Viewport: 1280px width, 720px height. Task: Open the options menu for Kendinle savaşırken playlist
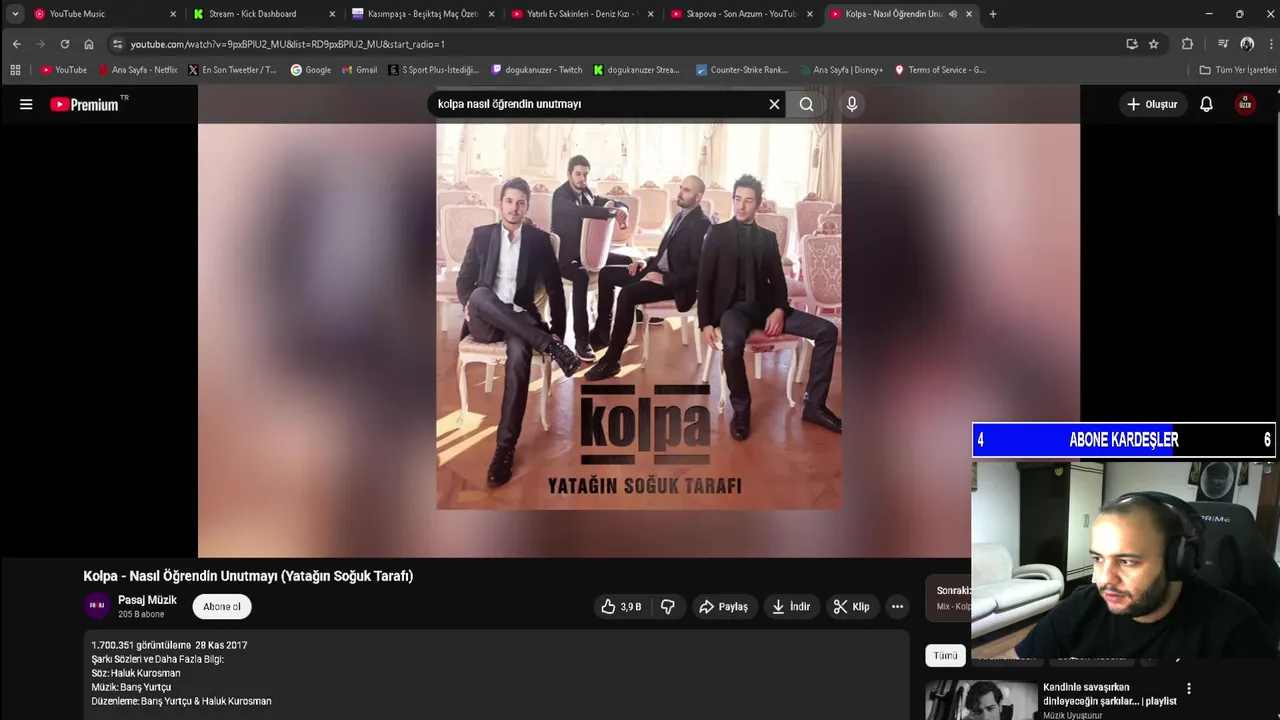pos(1189,688)
